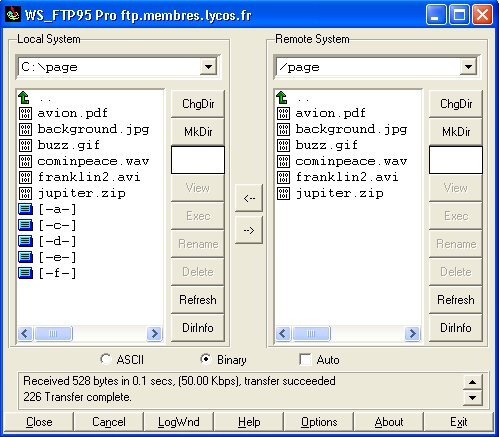Click the WS_FTP95 title bar application icon

pyautogui.click(x=13, y=15)
